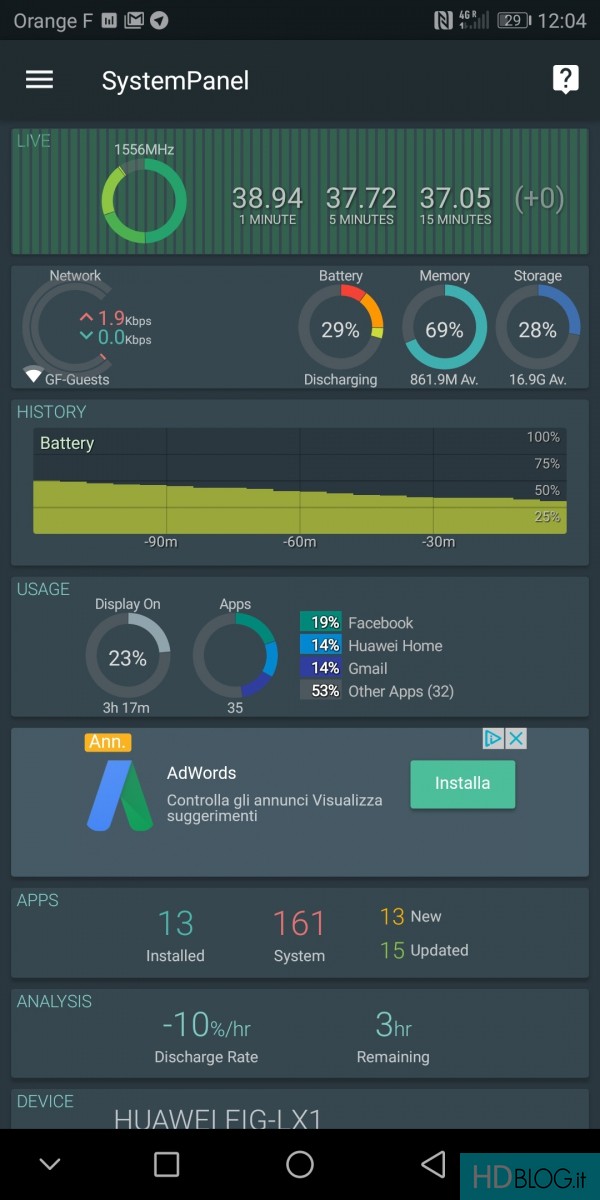Tap the Huawei Home 14% color swatch
This screenshot has width=600, height=1200.
tap(321, 646)
